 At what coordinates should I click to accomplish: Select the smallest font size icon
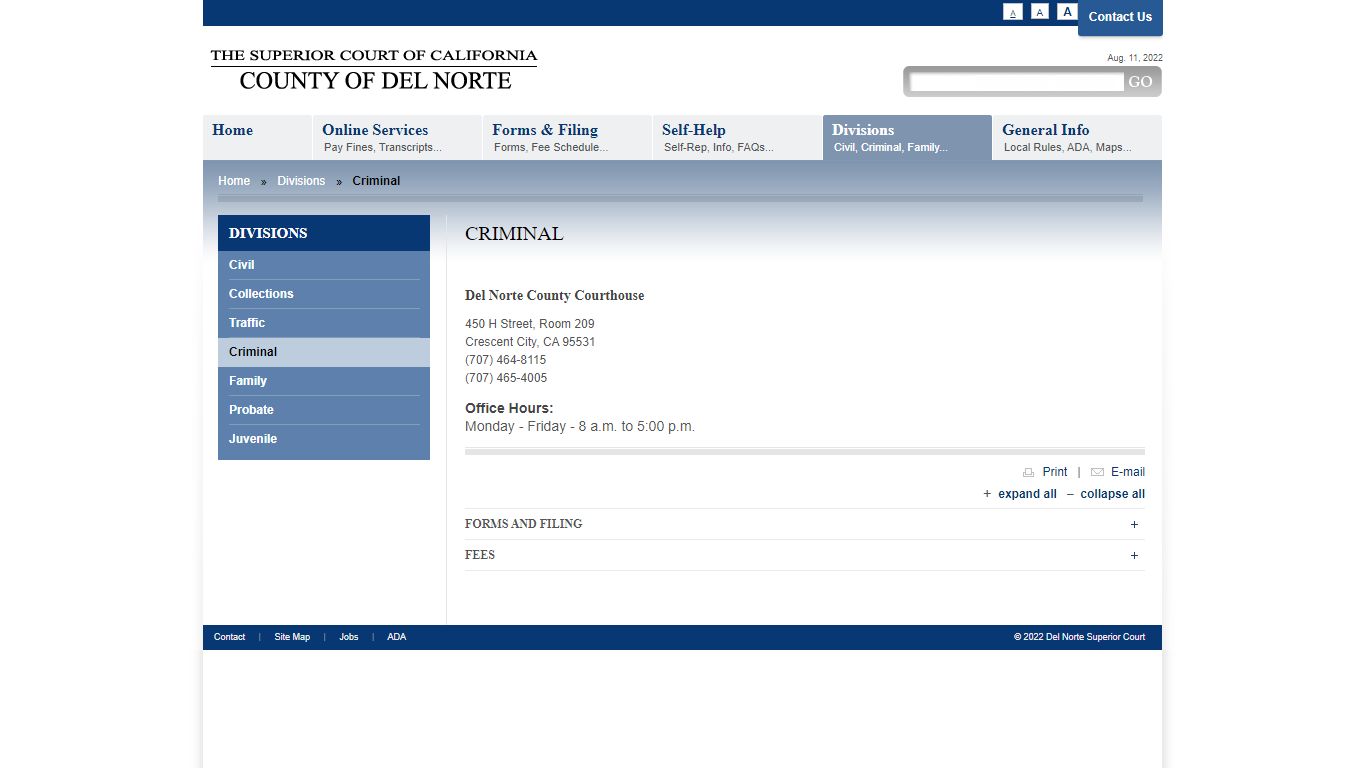(1013, 12)
